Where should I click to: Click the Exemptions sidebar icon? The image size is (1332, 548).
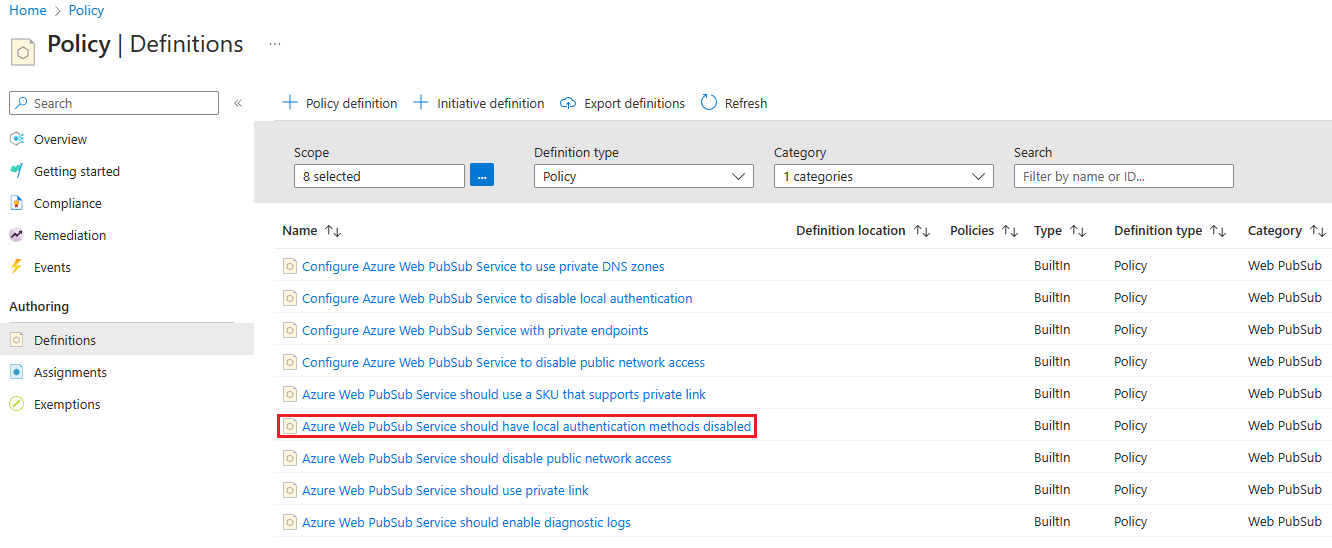click(x=16, y=404)
